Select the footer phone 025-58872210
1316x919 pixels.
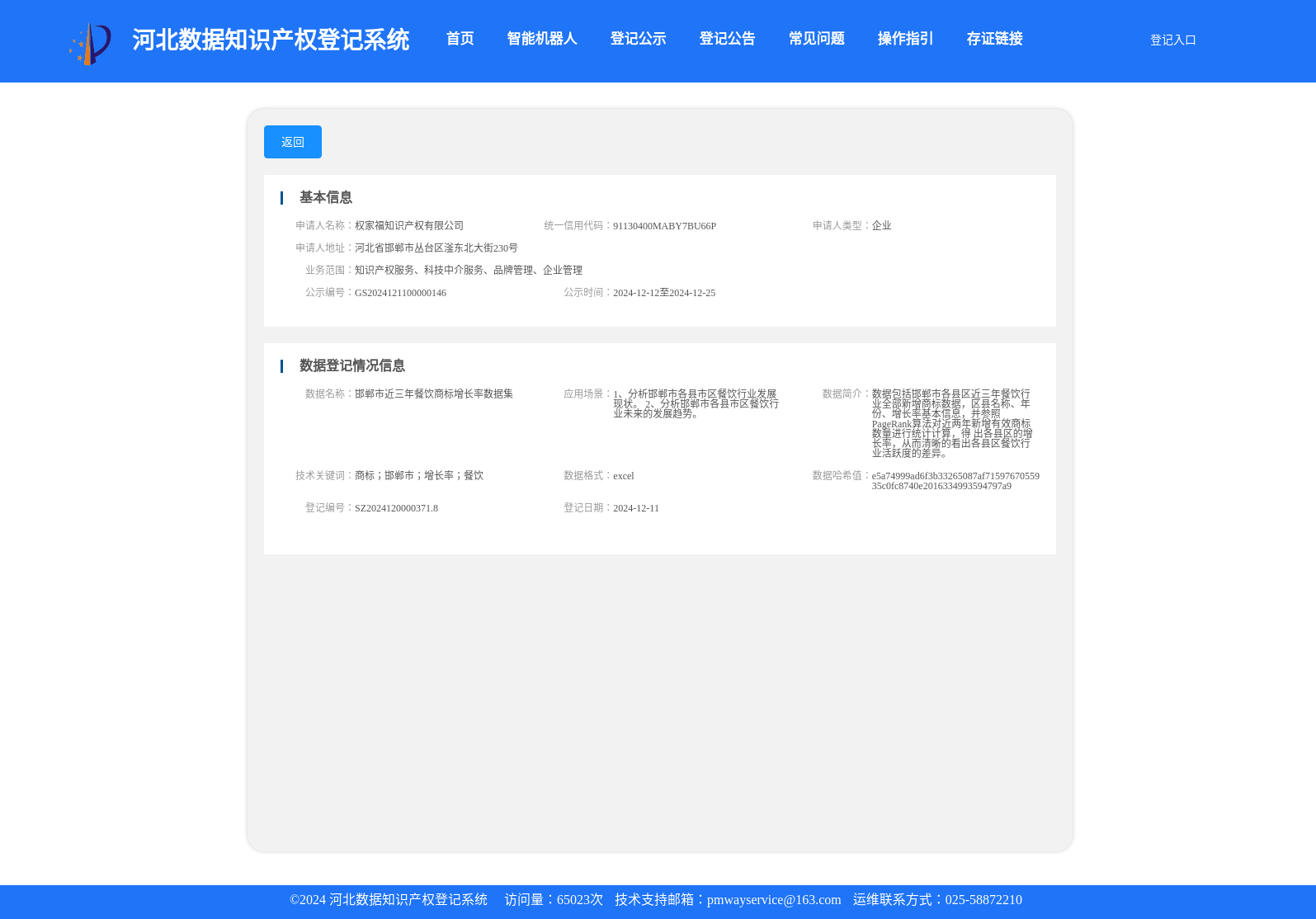[x=983, y=900]
